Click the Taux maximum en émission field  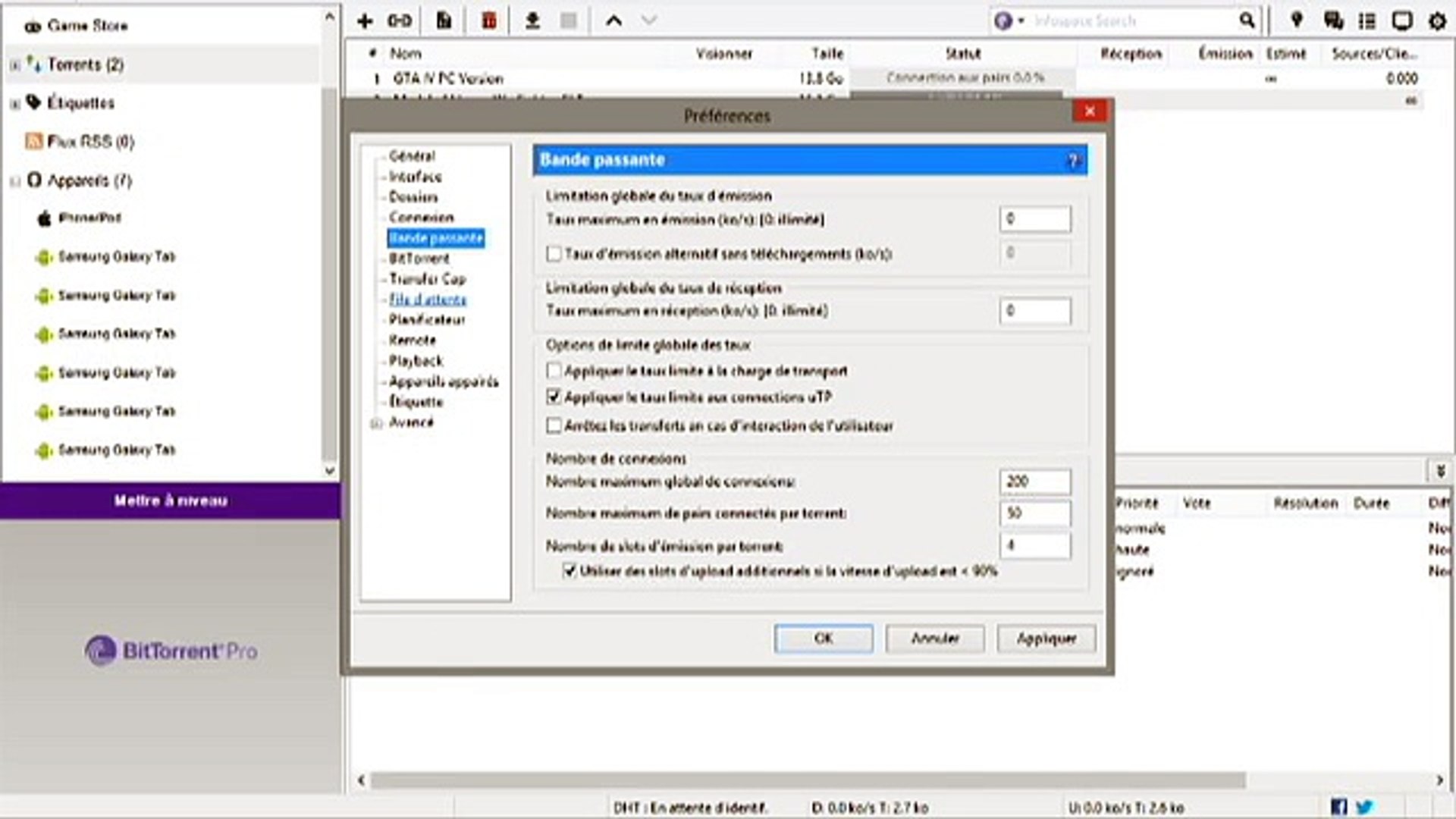point(1035,219)
